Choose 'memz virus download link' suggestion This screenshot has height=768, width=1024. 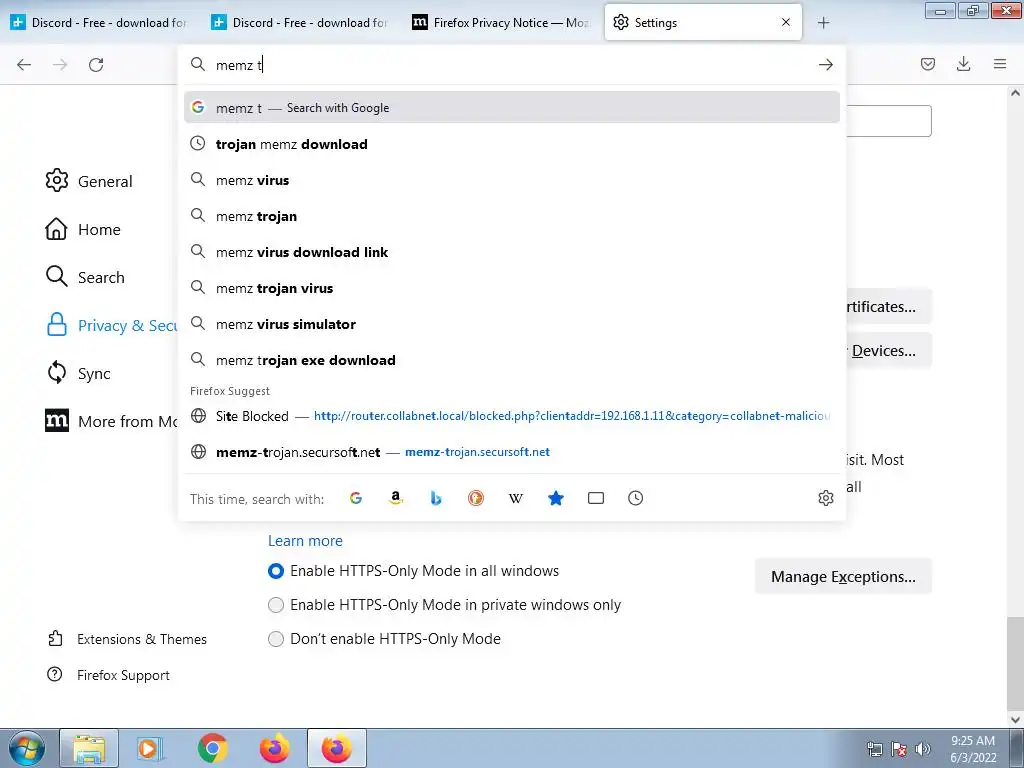pos(511,251)
